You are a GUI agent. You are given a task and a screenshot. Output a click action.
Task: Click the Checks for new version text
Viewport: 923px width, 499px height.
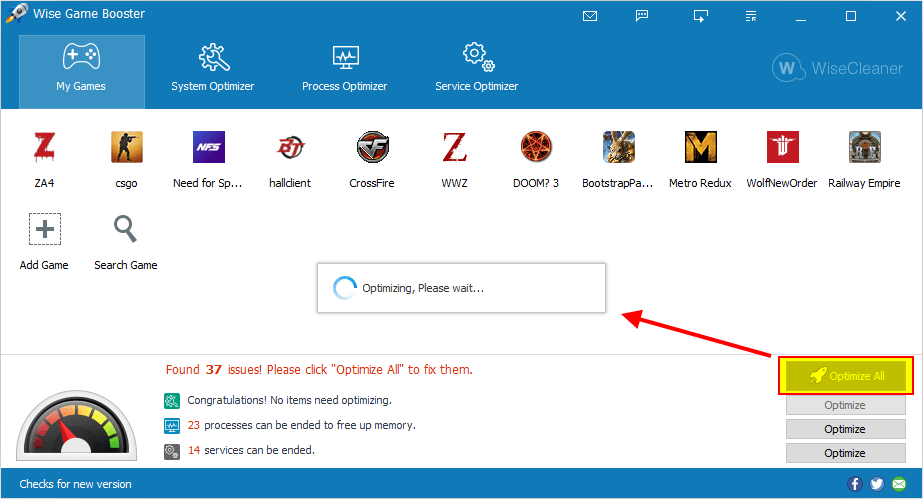[75, 484]
